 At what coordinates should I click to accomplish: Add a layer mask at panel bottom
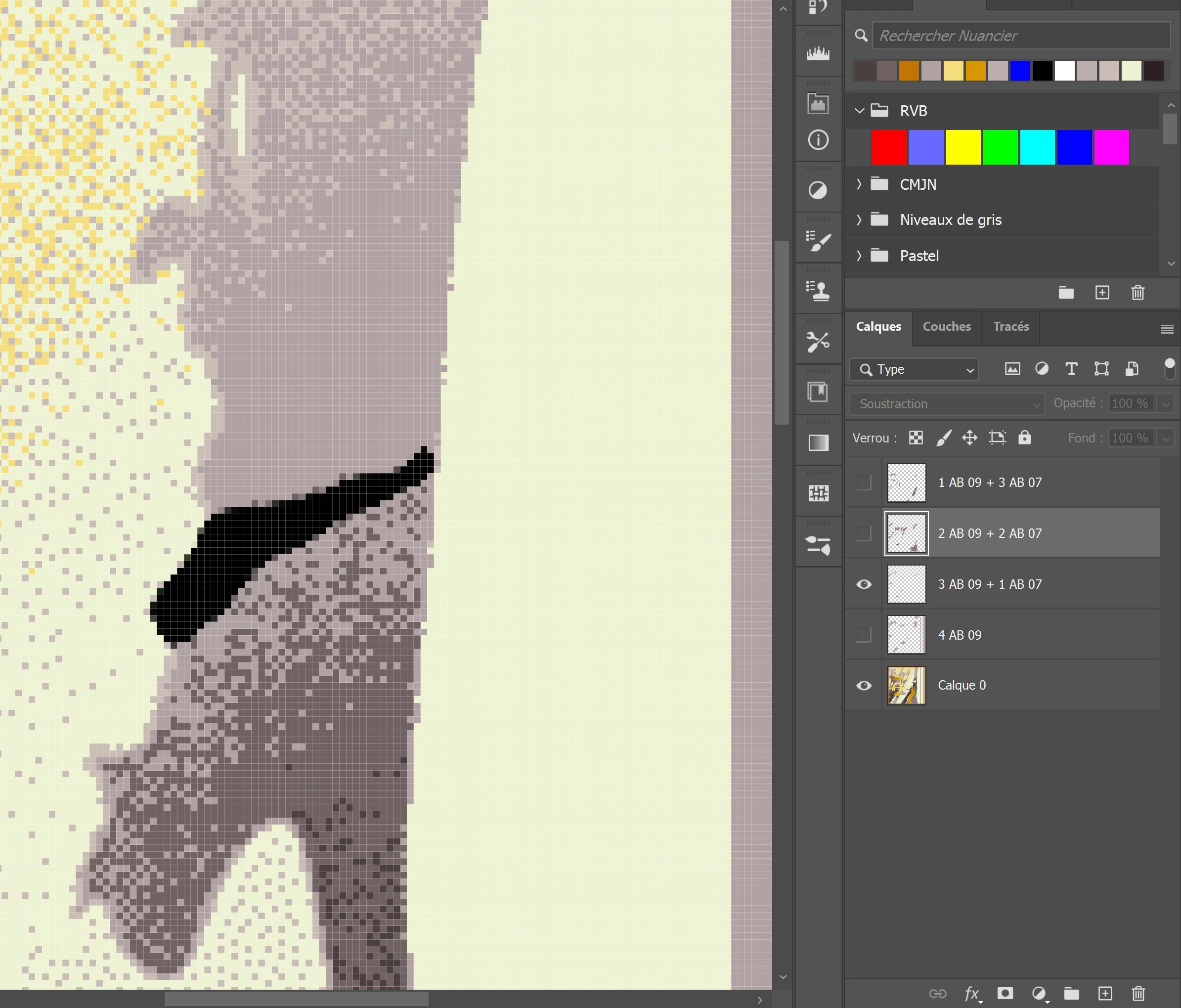coord(1005,994)
